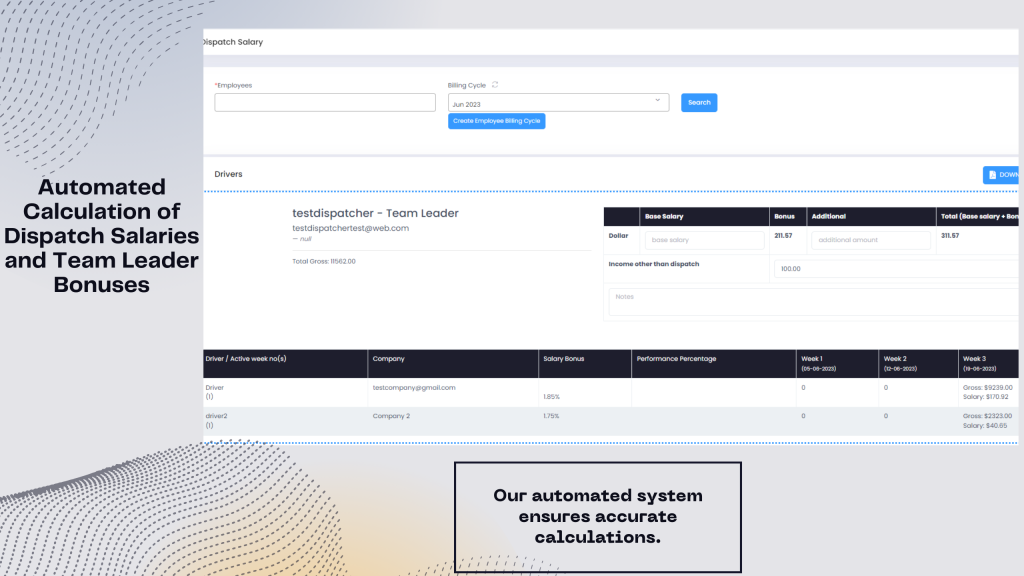Click the document icon on Download button
1024x576 pixels.
click(x=992, y=175)
